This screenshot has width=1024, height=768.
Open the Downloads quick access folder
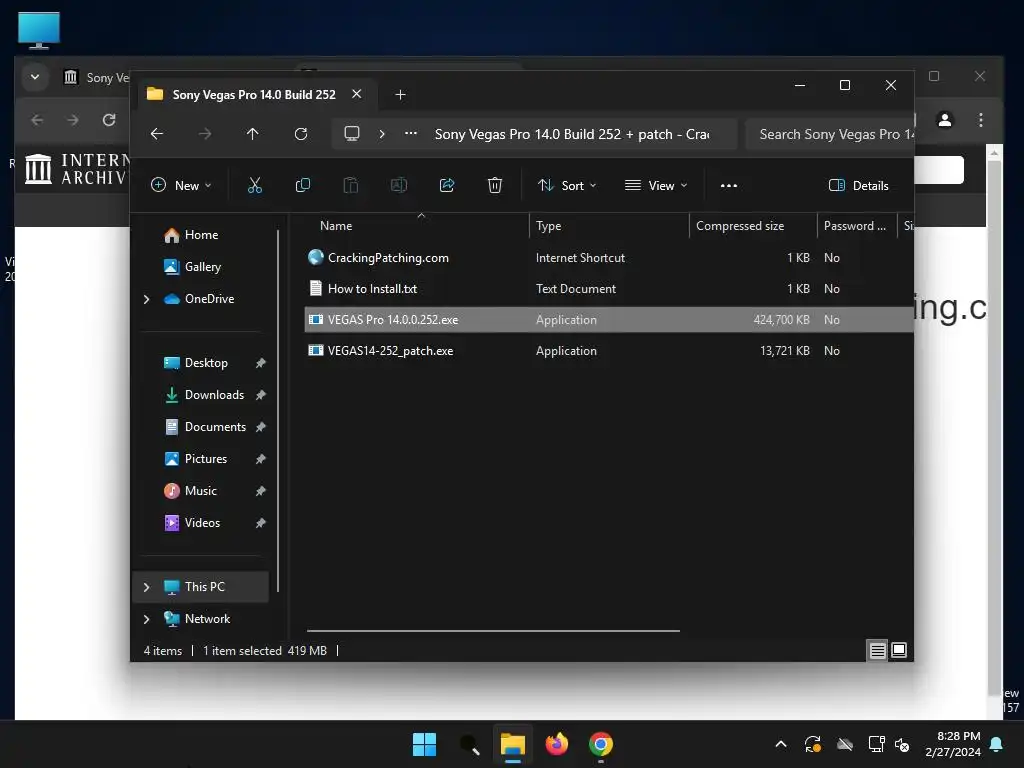(x=214, y=395)
